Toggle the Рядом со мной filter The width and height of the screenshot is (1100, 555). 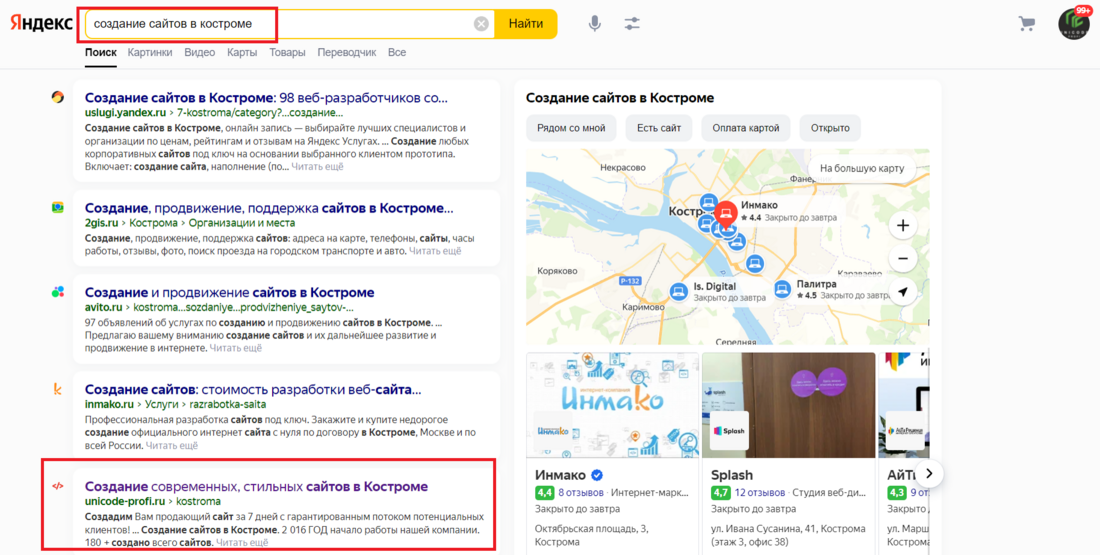point(571,128)
